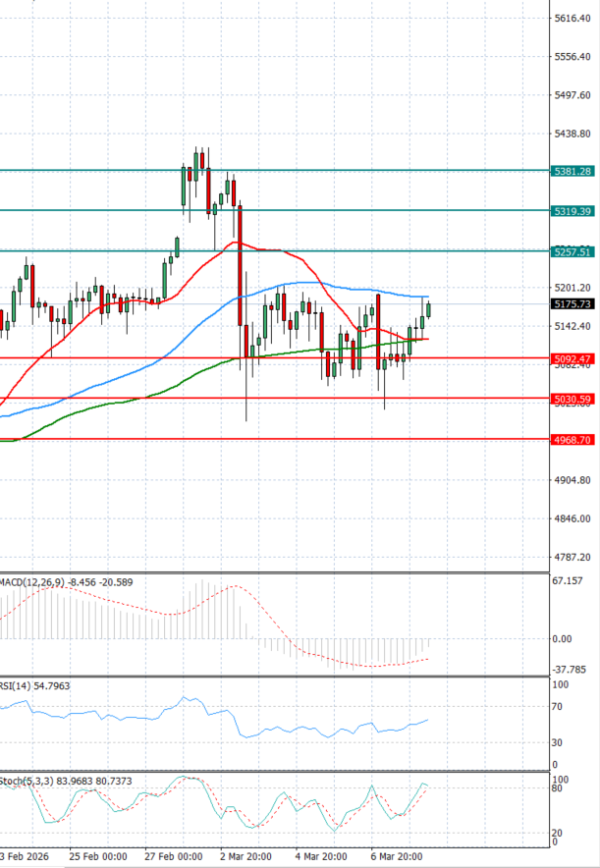Select the 4787.20 price axis value
Image resolution: width=600 pixels, height=868 pixels.
[573, 557]
